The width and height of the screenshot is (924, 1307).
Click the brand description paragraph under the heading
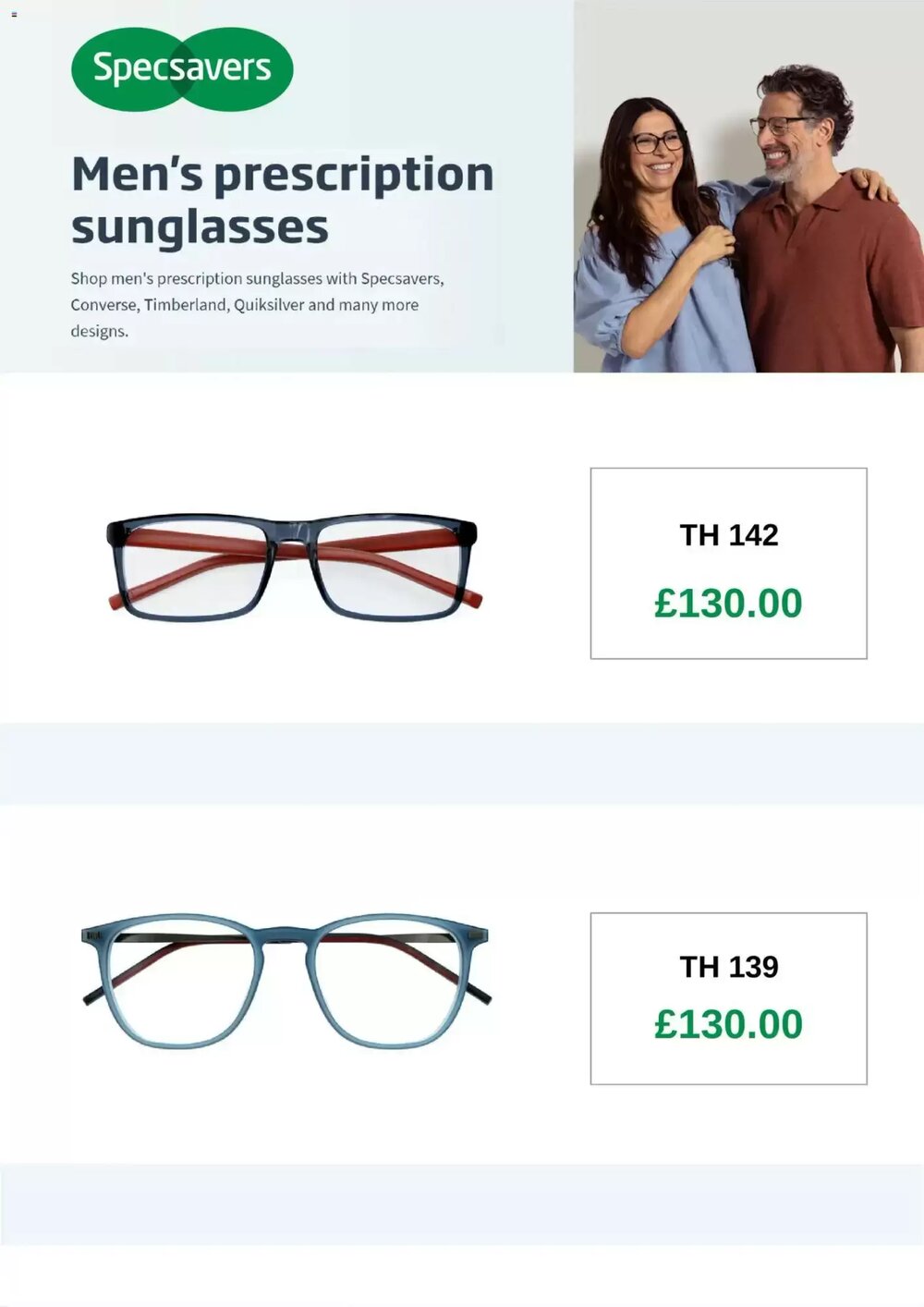point(258,304)
